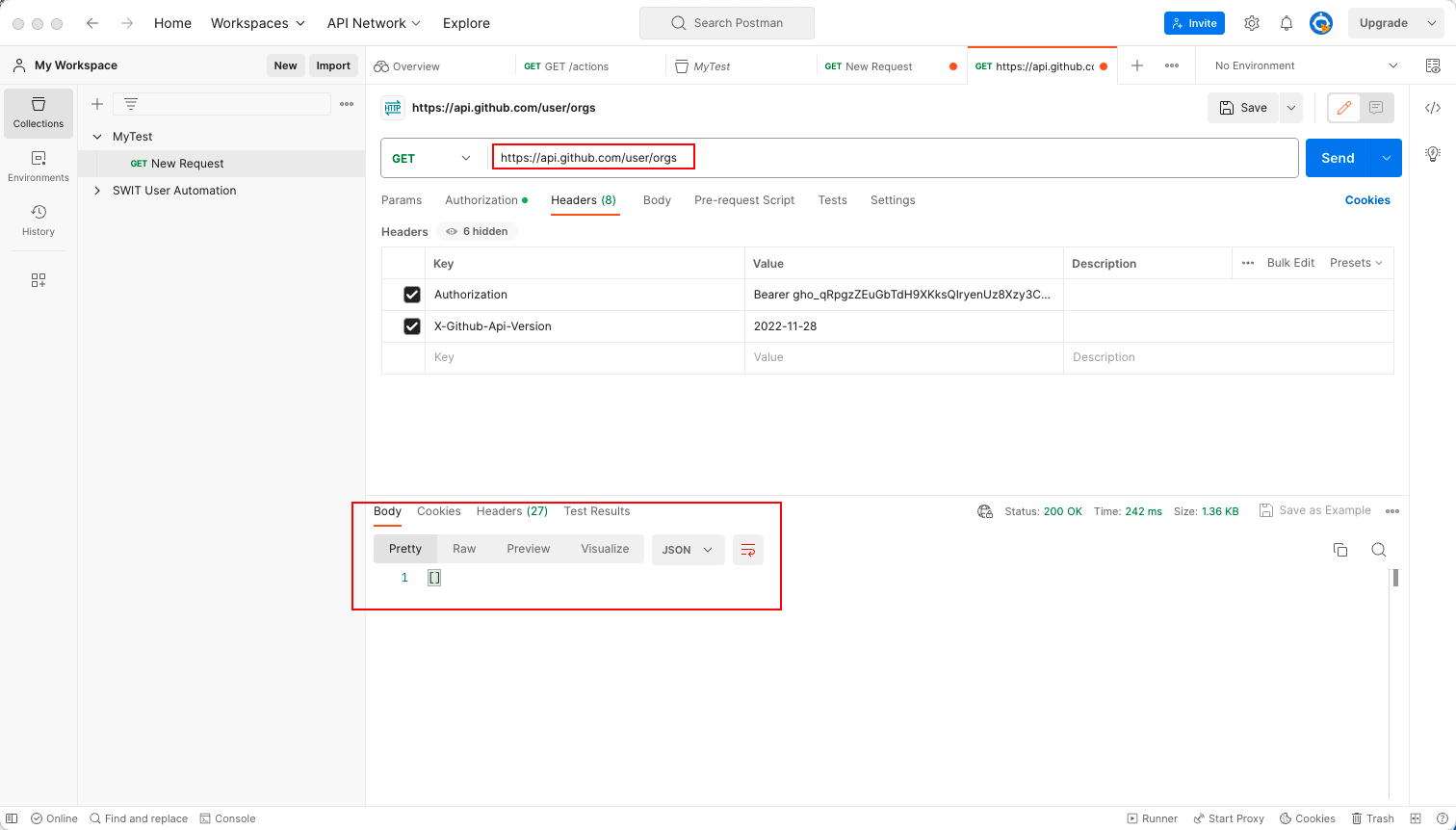1456x830 pixels.
Task: Click the blue Send button
Action: [x=1338, y=158]
